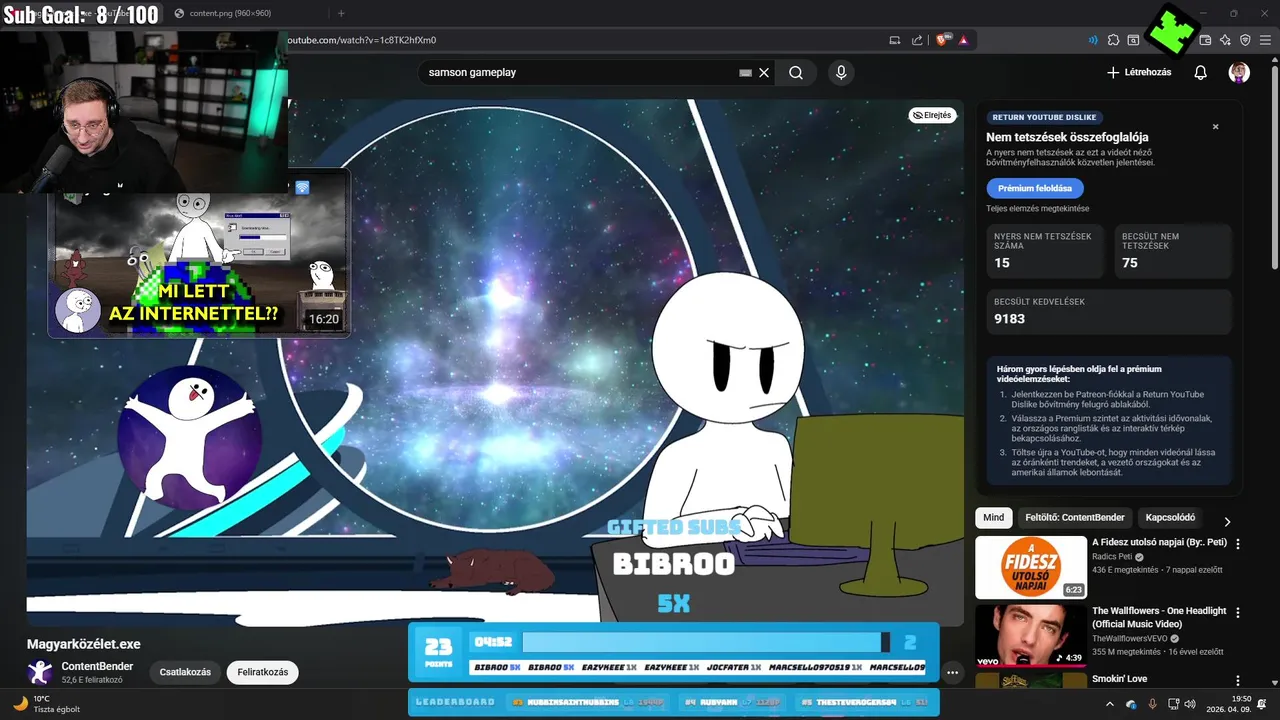Viewport: 1280px width, 720px height.
Task: Open the weather widget in taskbar
Action: point(46,704)
